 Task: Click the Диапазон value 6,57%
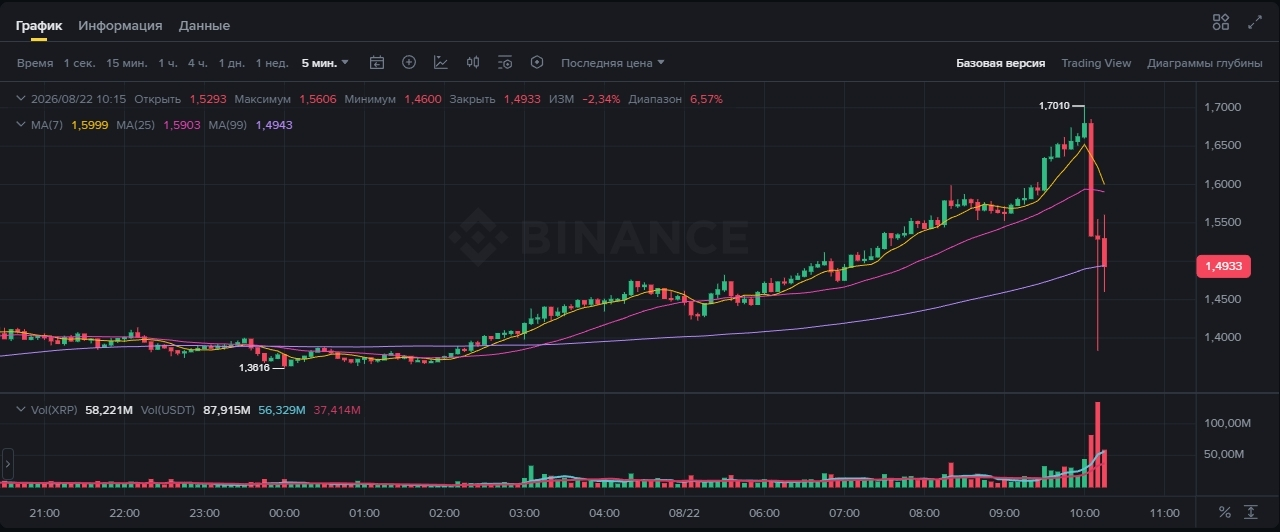(x=706, y=99)
